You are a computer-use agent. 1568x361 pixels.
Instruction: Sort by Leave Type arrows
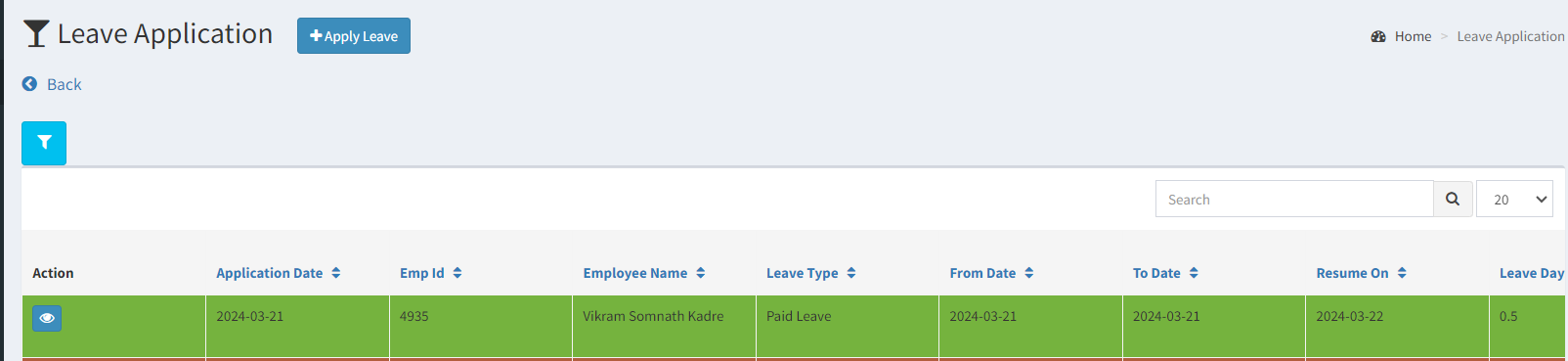[851, 273]
